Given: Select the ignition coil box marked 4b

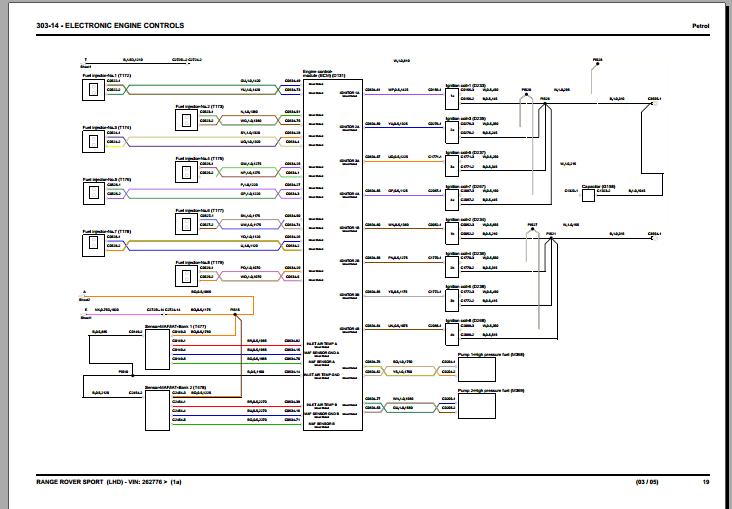Looking at the screenshot, I should point(452,335).
